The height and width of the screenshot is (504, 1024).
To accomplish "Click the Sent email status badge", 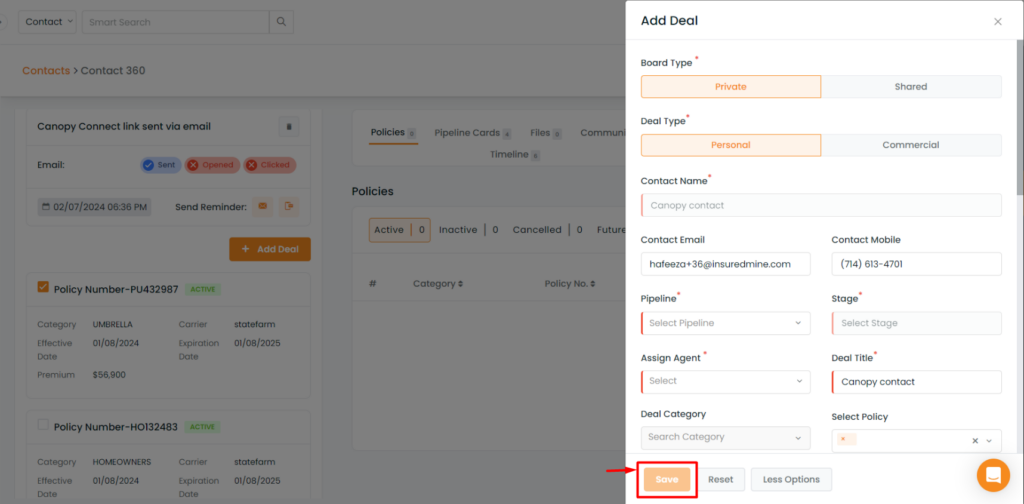I will pyautogui.click(x=161, y=165).
